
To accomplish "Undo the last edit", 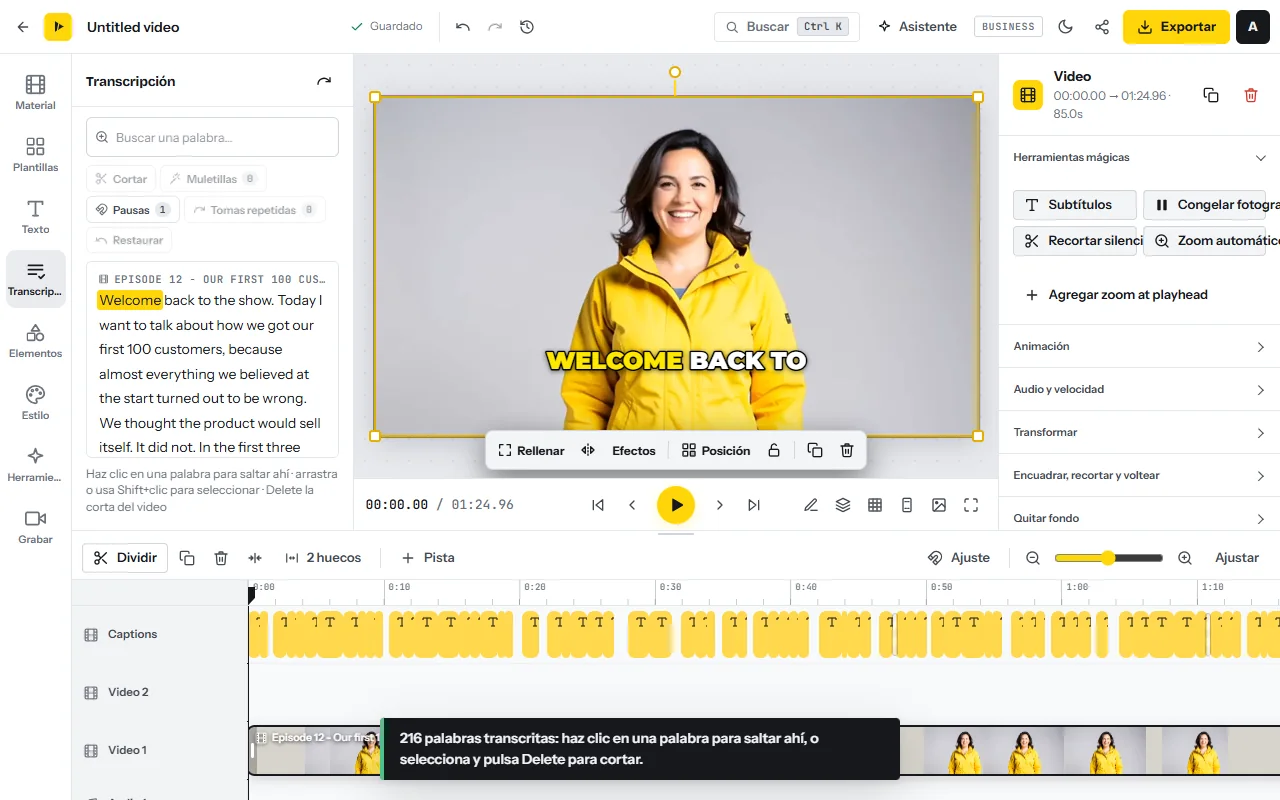I will point(463,27).
